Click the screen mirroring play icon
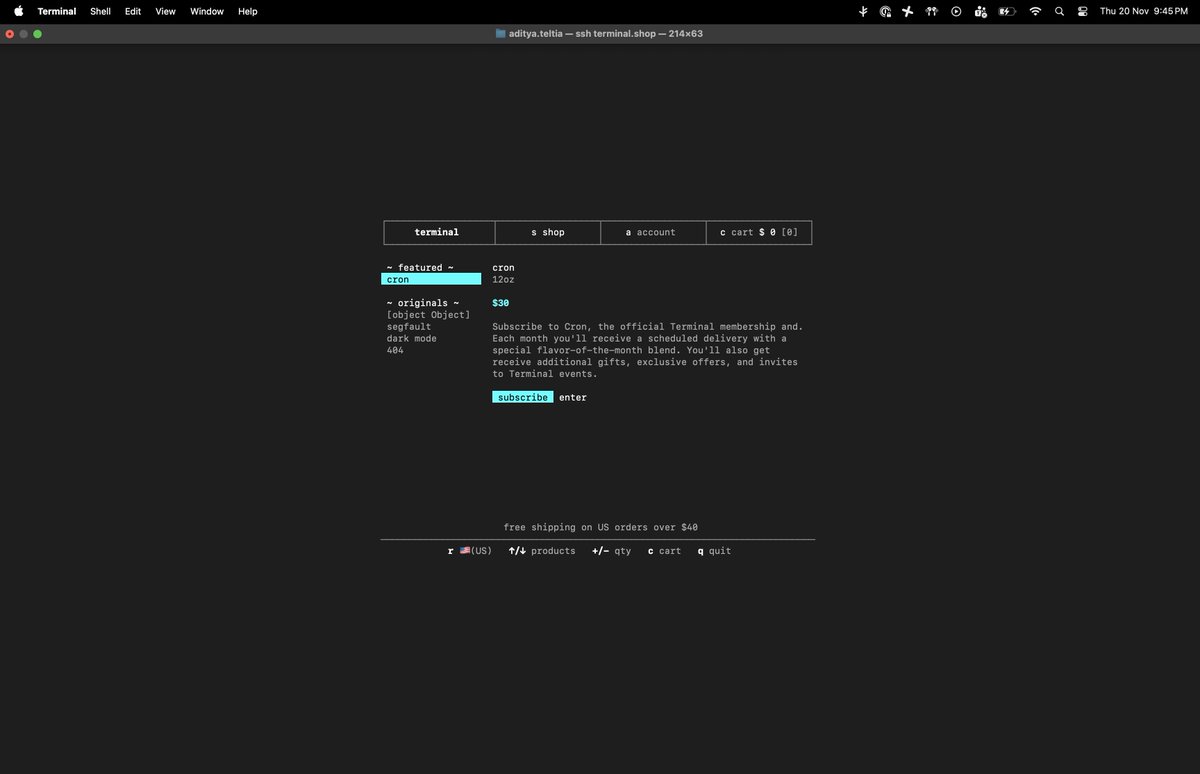 [x=956, y=11]
